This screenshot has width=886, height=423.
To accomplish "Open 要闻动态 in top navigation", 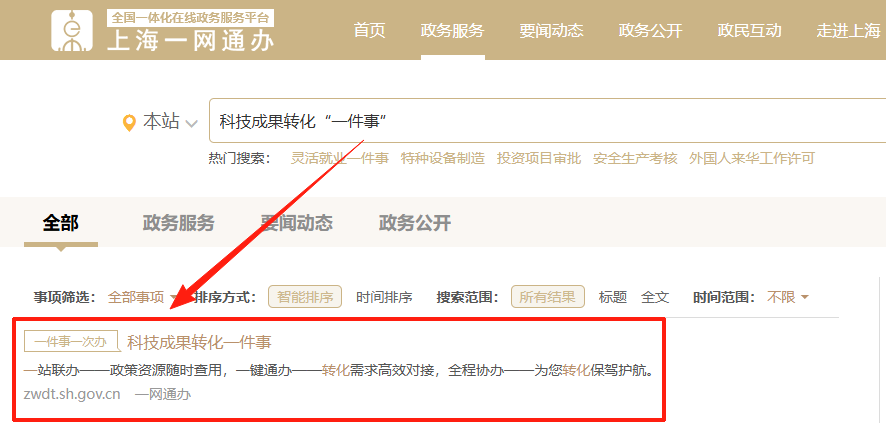I will click(x=551, y=30).
